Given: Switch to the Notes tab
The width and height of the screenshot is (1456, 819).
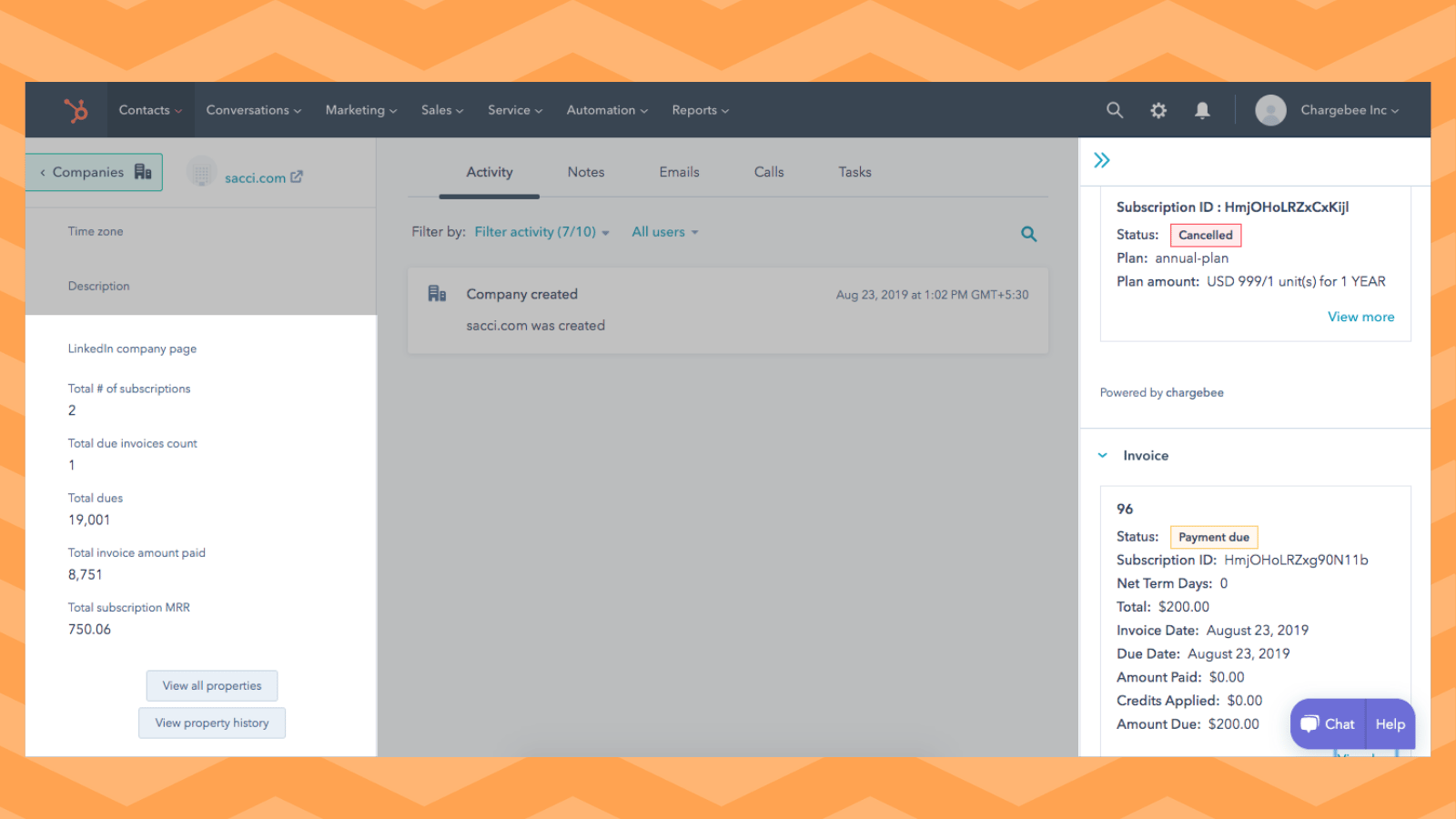Looking at the screenshot, I should (x=585, y=172).
